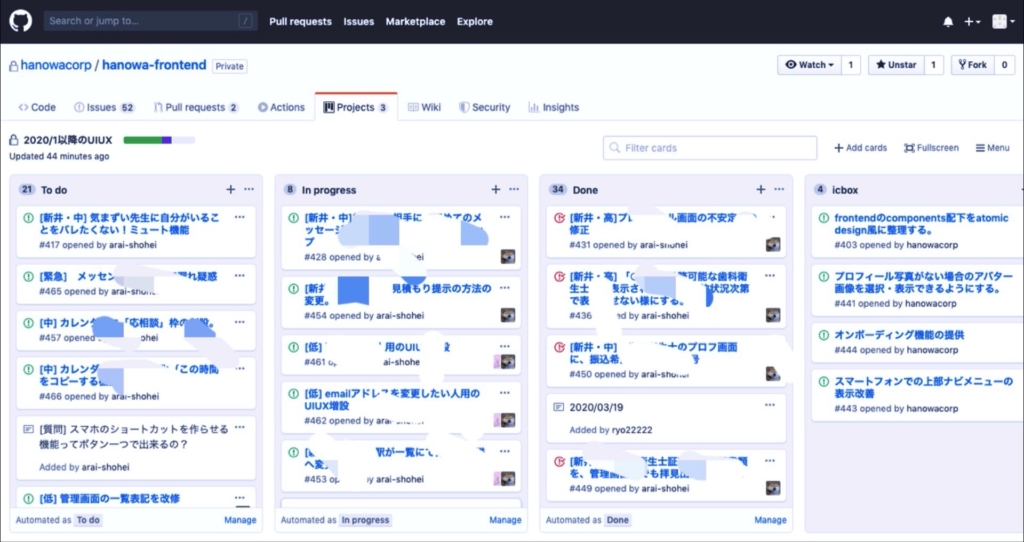Viewport: 1024px width, 542px height.
Task: Open the project Menu
Action: 993,148
